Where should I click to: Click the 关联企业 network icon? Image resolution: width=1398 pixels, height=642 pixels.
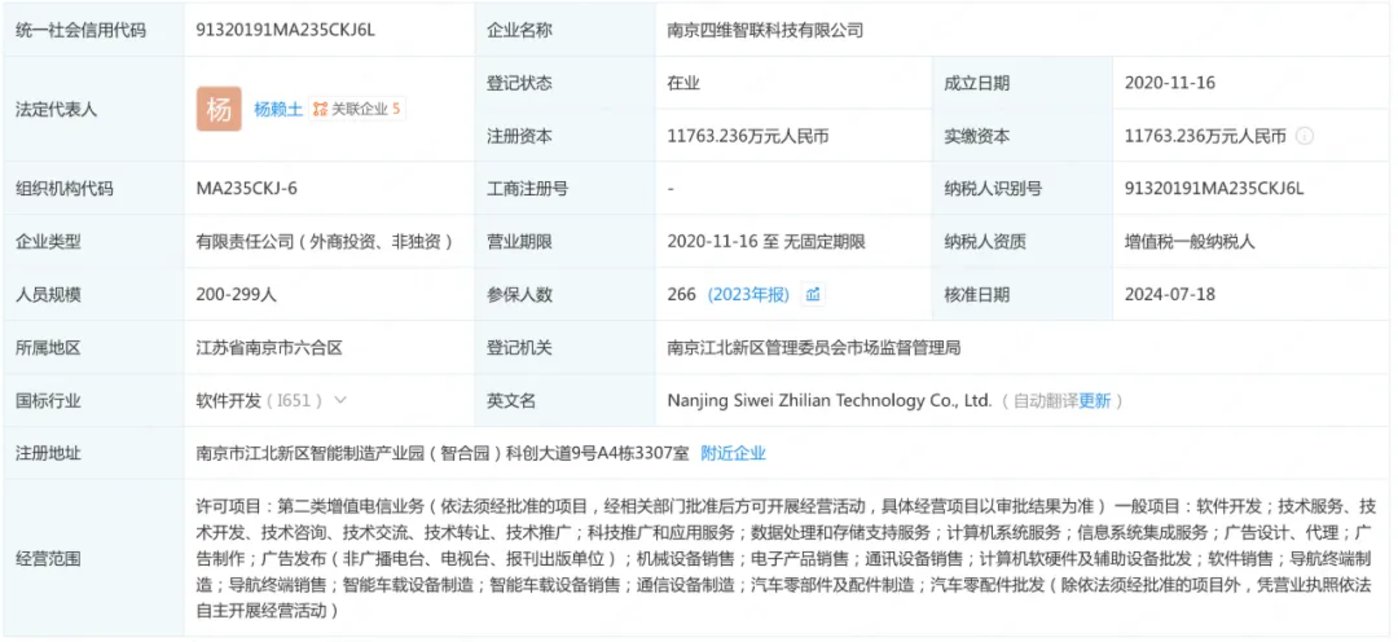point(320,110)
